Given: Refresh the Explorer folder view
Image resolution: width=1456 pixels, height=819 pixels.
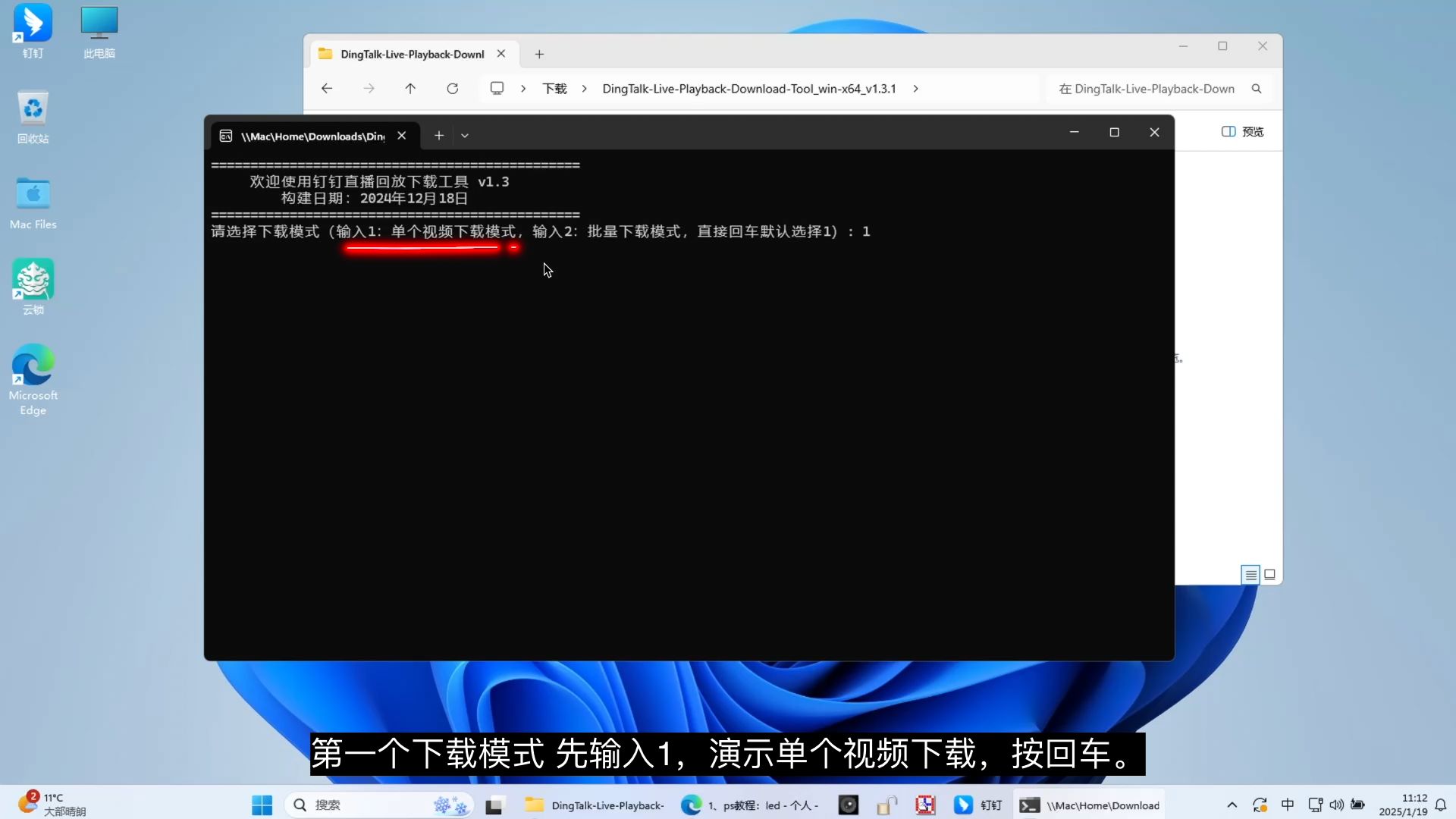Looking at the screenshot, I should (x=453, y=89).
